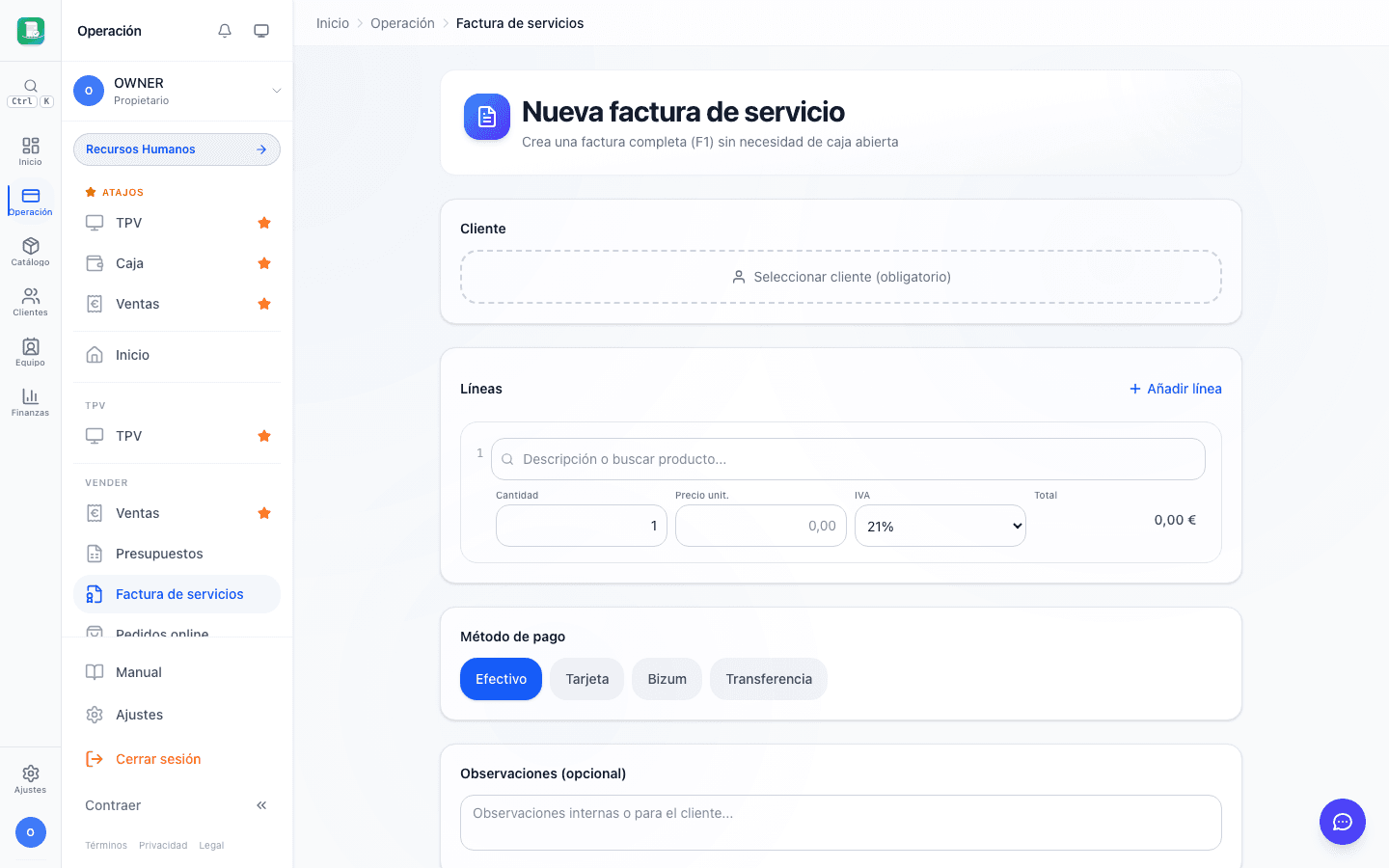Viewport: 1389px width, 868px height.
Task: Click the monitor icon in Operación header
Action: (261, 31)
